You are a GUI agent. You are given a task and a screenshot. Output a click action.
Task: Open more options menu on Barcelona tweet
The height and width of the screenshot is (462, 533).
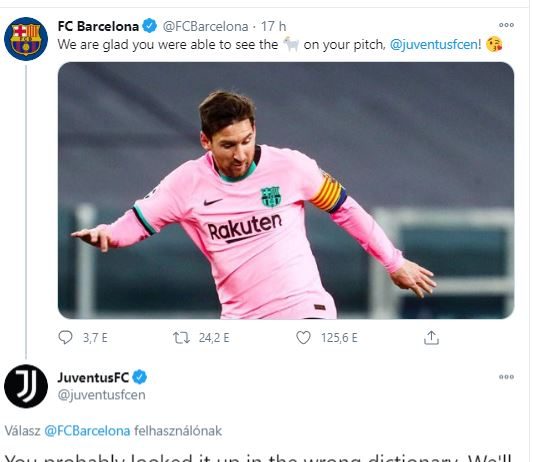click(506, 25)
